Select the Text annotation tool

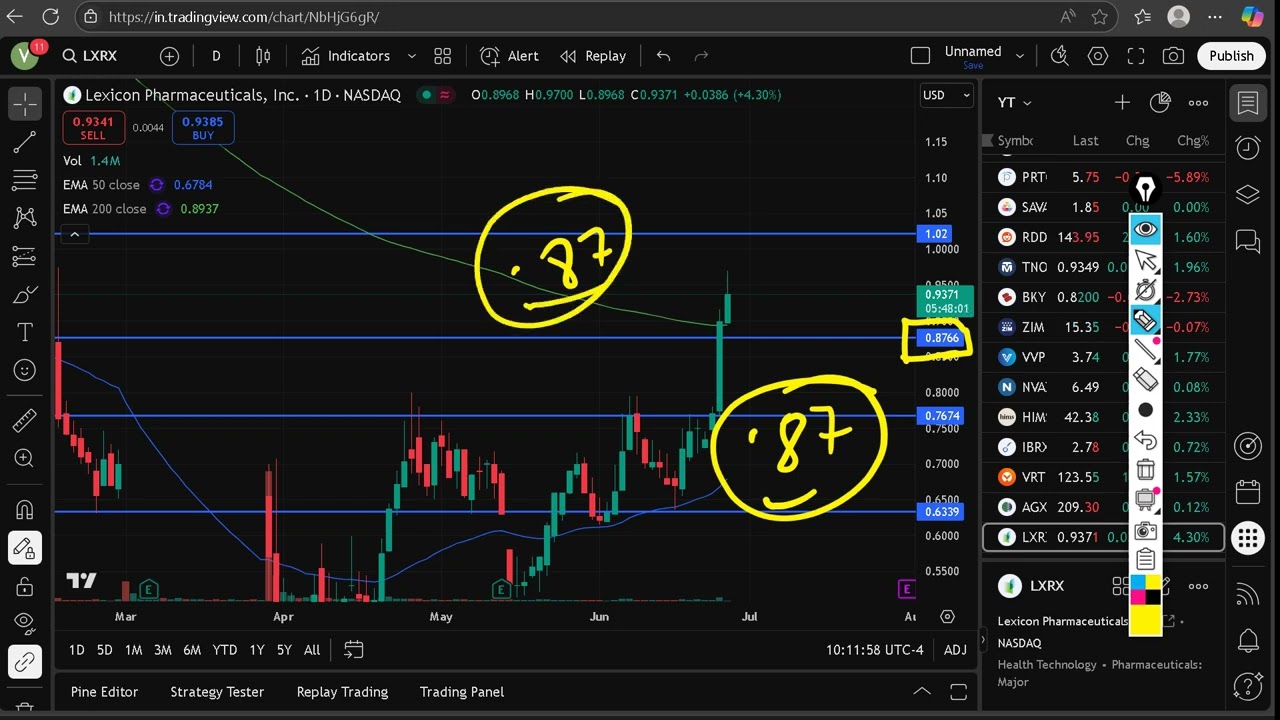(x=25, y=332)
